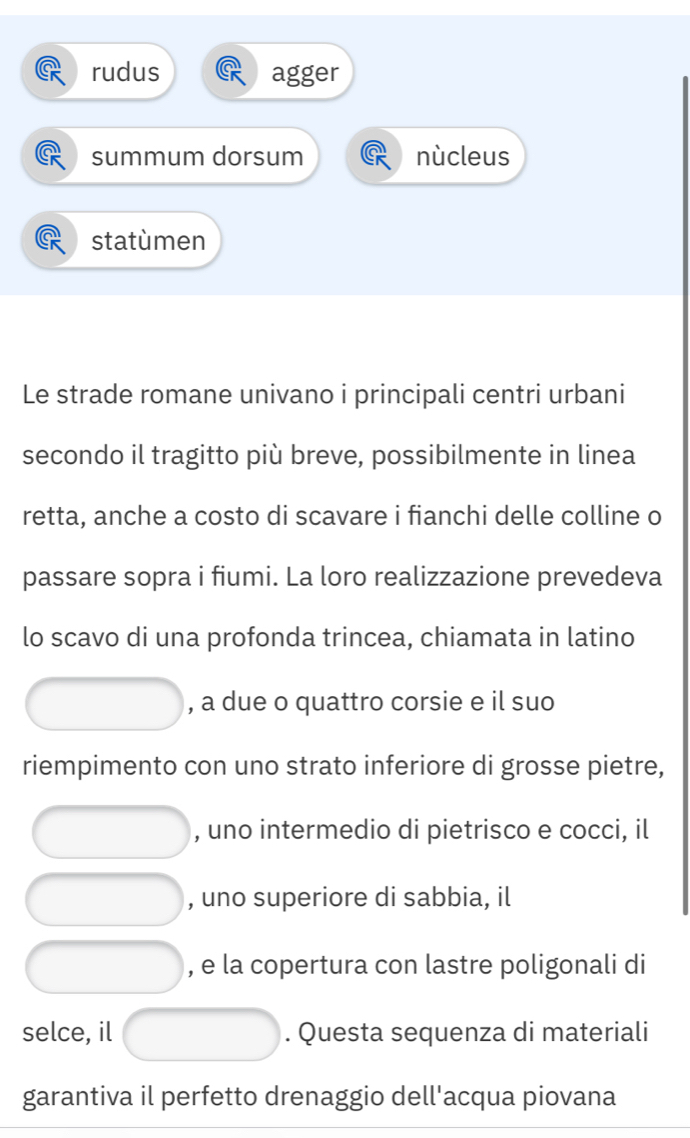Click the blank before 'a due o quattro corsie'
Image resolution: width=690 pixels, height=1138 pixels.
point(104,704)
